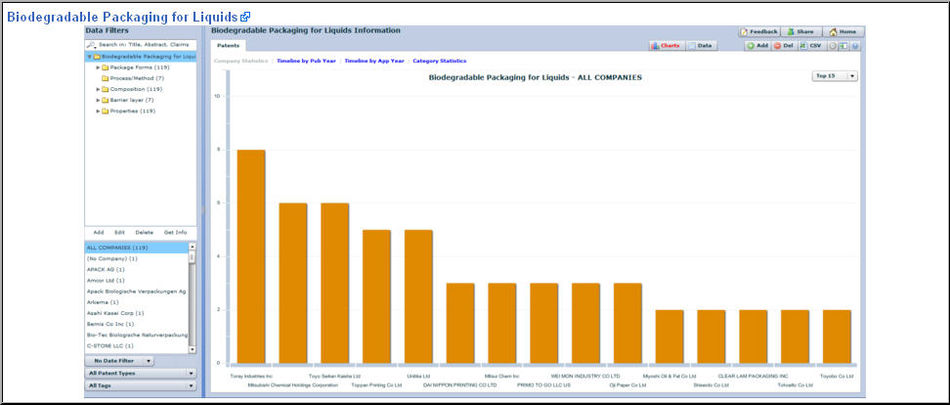Open the Top 15 dropdown
Viewport: 950px width, 405px height.
pyautogui.click(x=836, y=75)
